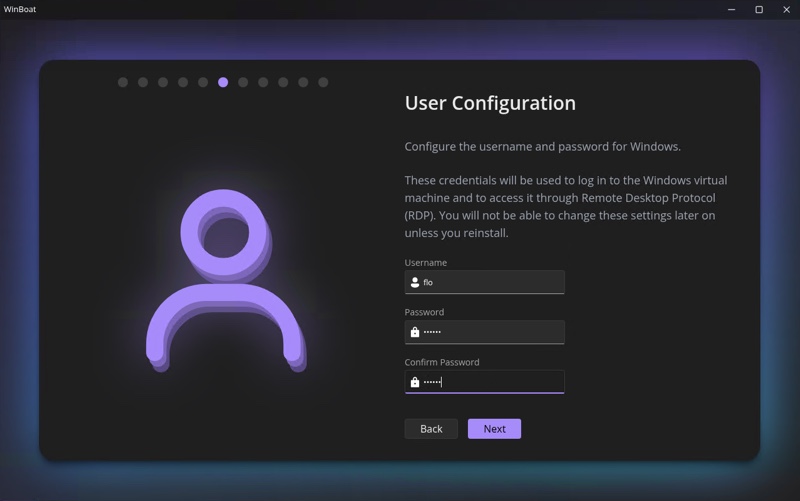Jump to the third step indicator dot
Image resolution: width=800 pixels, height=501 pixels.
163,82
